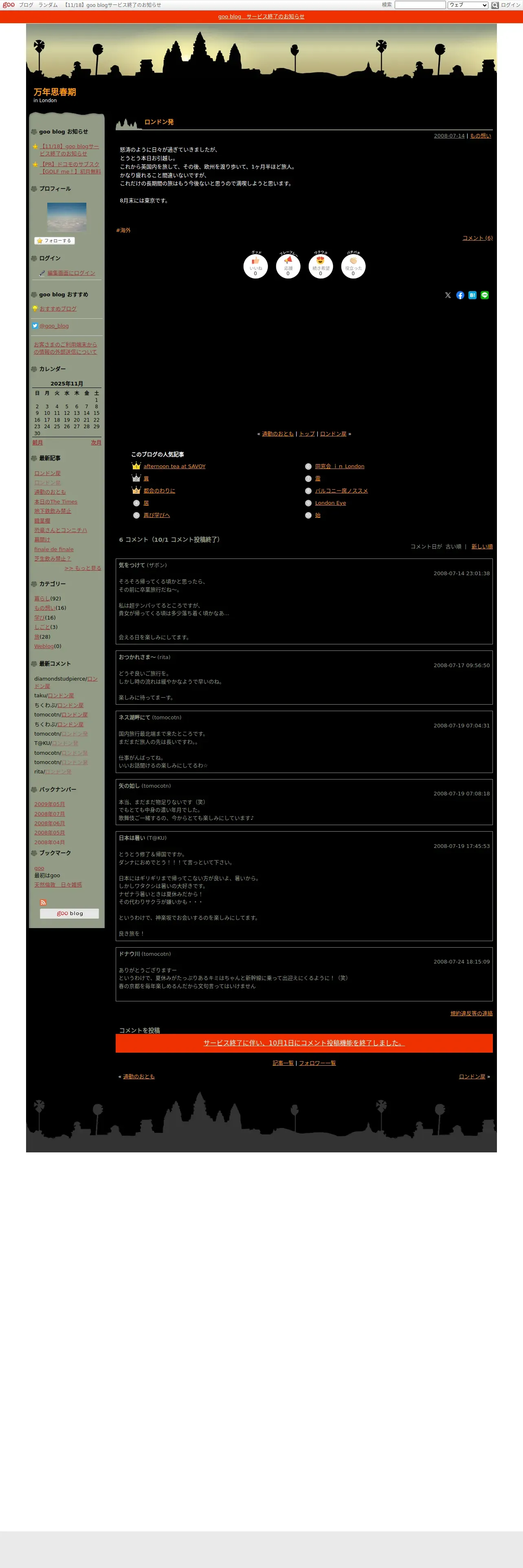Image resolution: width=523 pixels, height=1568 pixels.
Task: Click the lightbulb icon beside おすすめブログ
Action: coord(35,309)
